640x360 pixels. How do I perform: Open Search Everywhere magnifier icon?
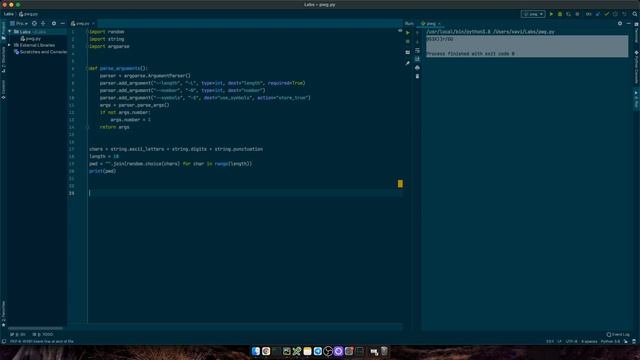(x=635, y=14)
